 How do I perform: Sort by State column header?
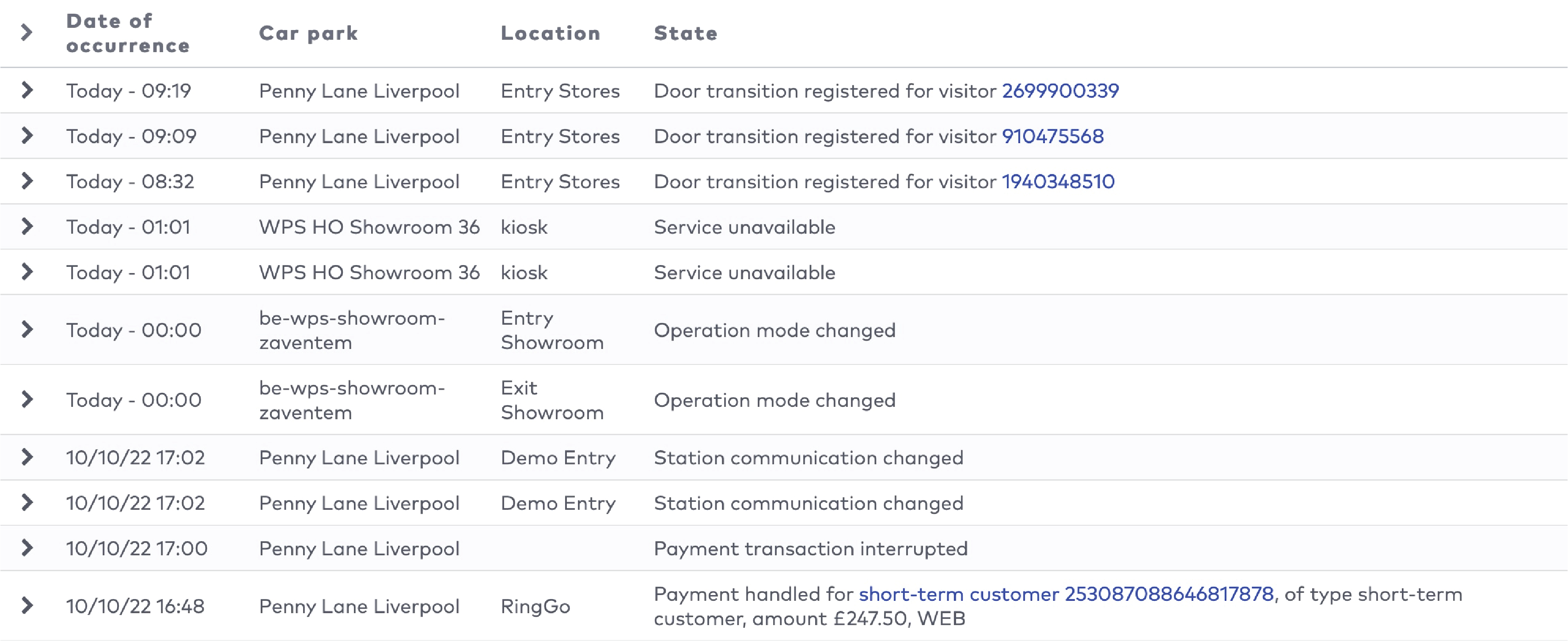[x=685, y=33]
